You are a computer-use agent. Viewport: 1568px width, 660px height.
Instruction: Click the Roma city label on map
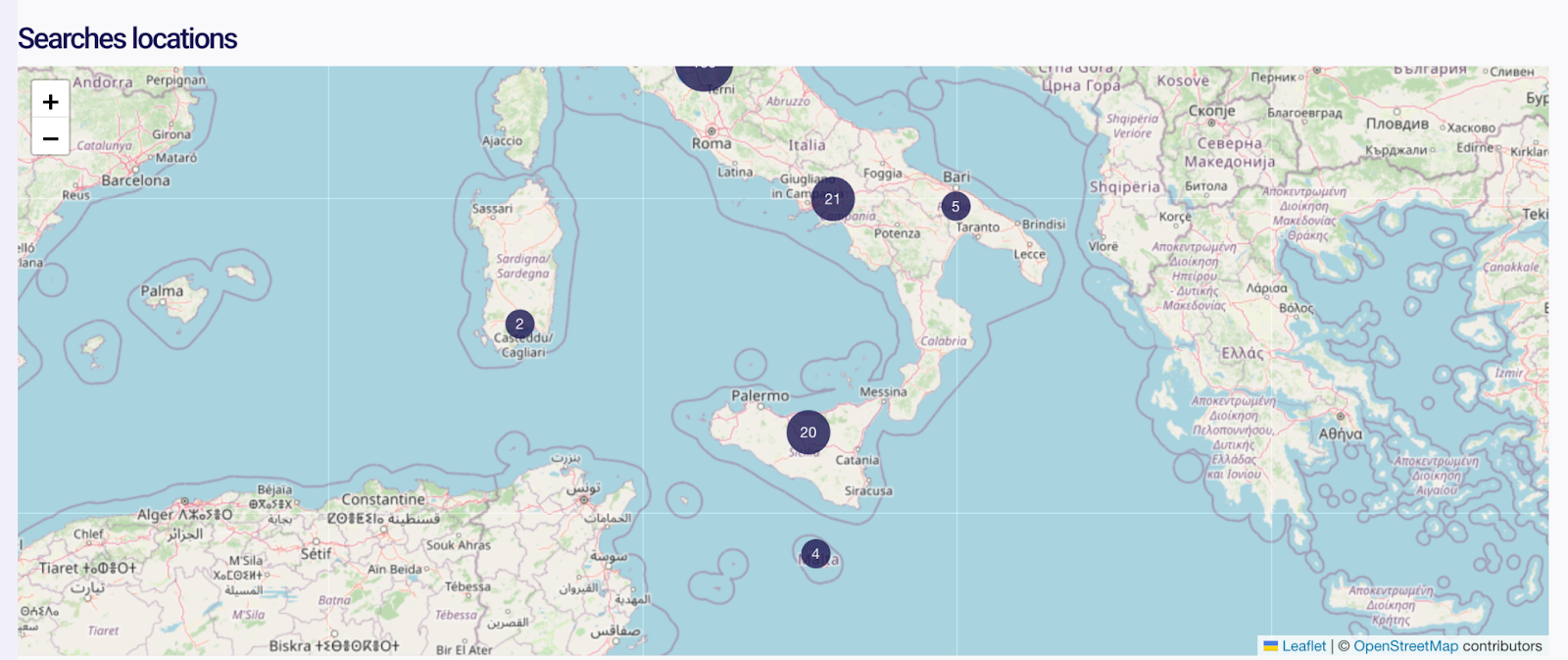[711, 143]
